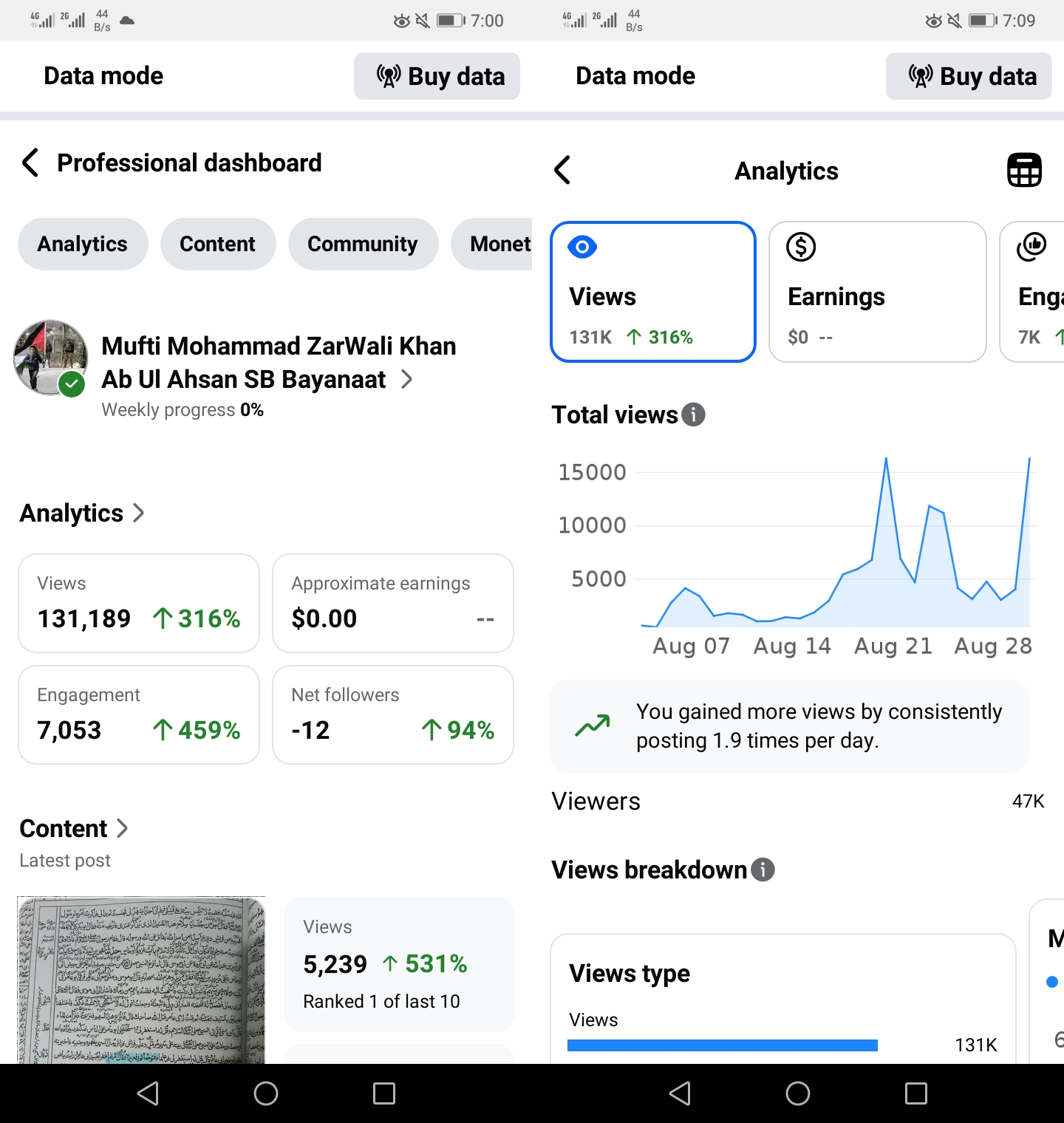Open the table grid icon in Analytics
This screenshot has height=1123, width=1064.
tap(1024, 170)
